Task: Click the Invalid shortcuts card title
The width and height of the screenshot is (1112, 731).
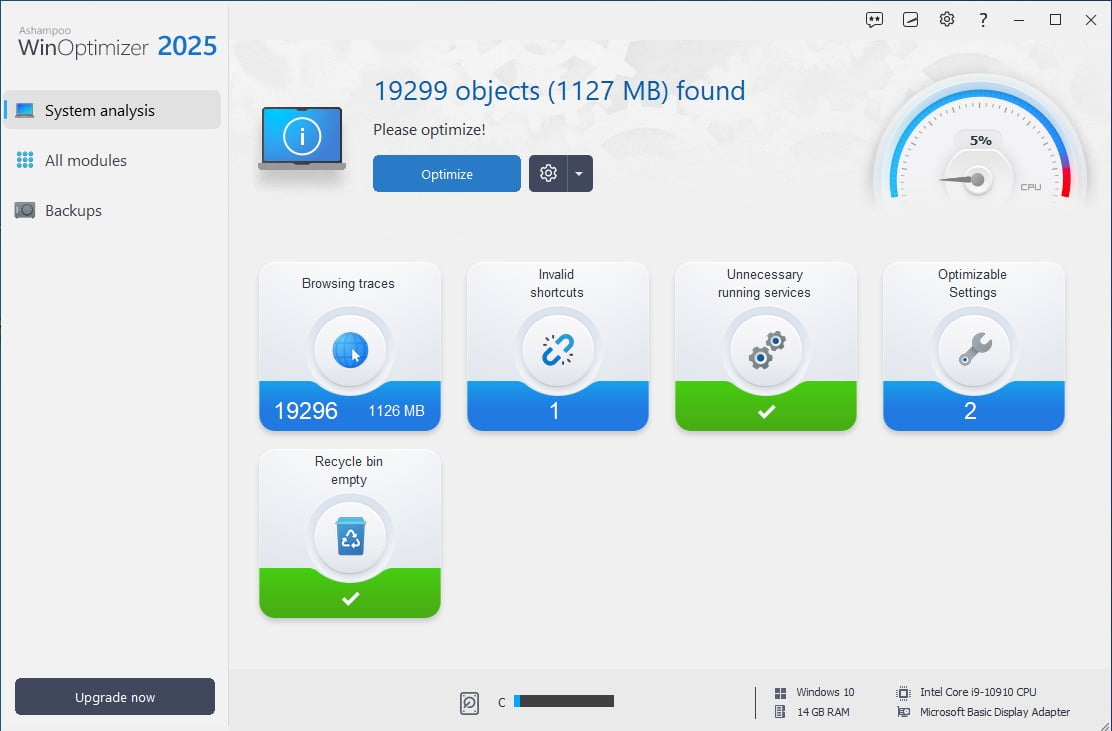Action: [557, 284]
